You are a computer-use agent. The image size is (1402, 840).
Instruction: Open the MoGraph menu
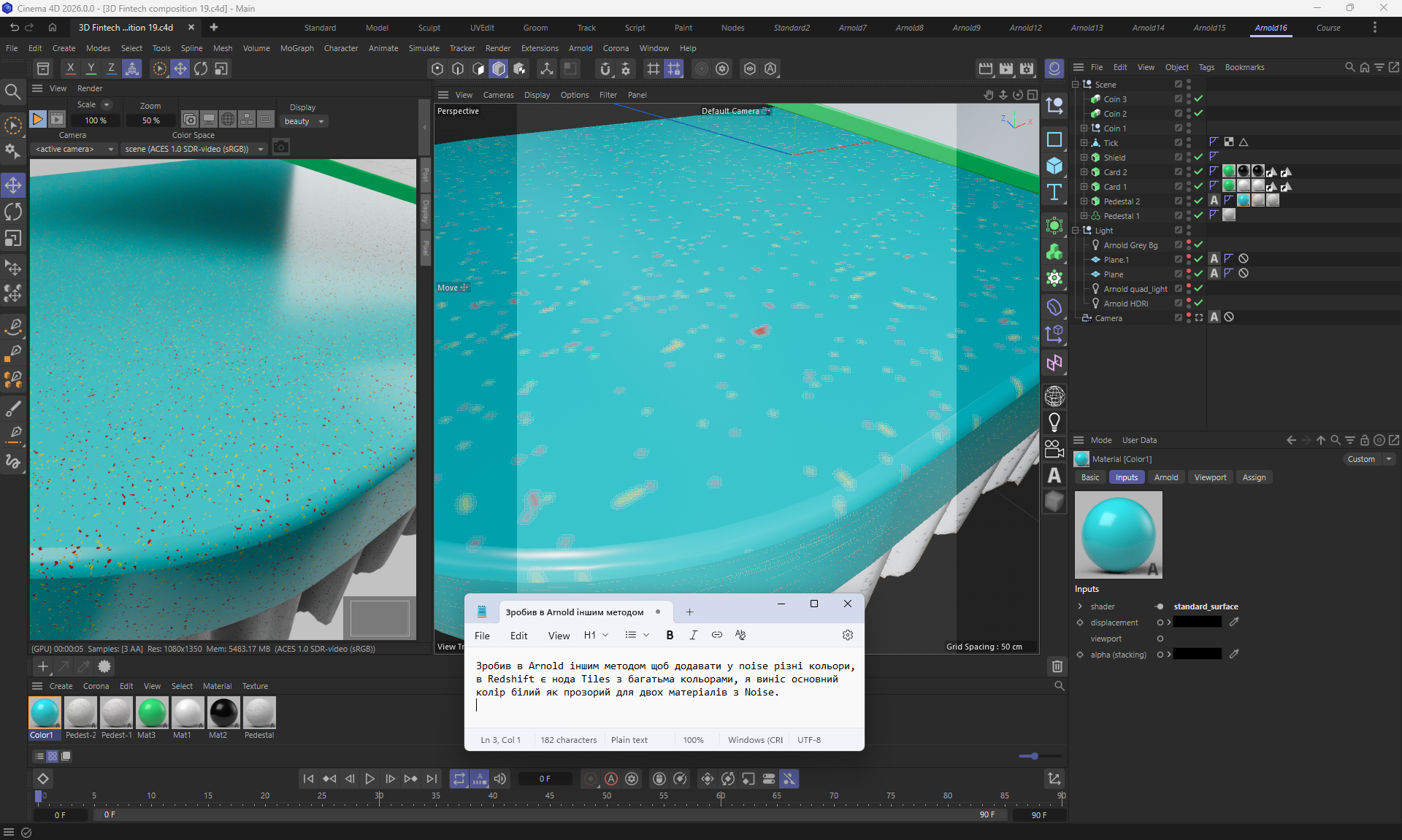296,48
